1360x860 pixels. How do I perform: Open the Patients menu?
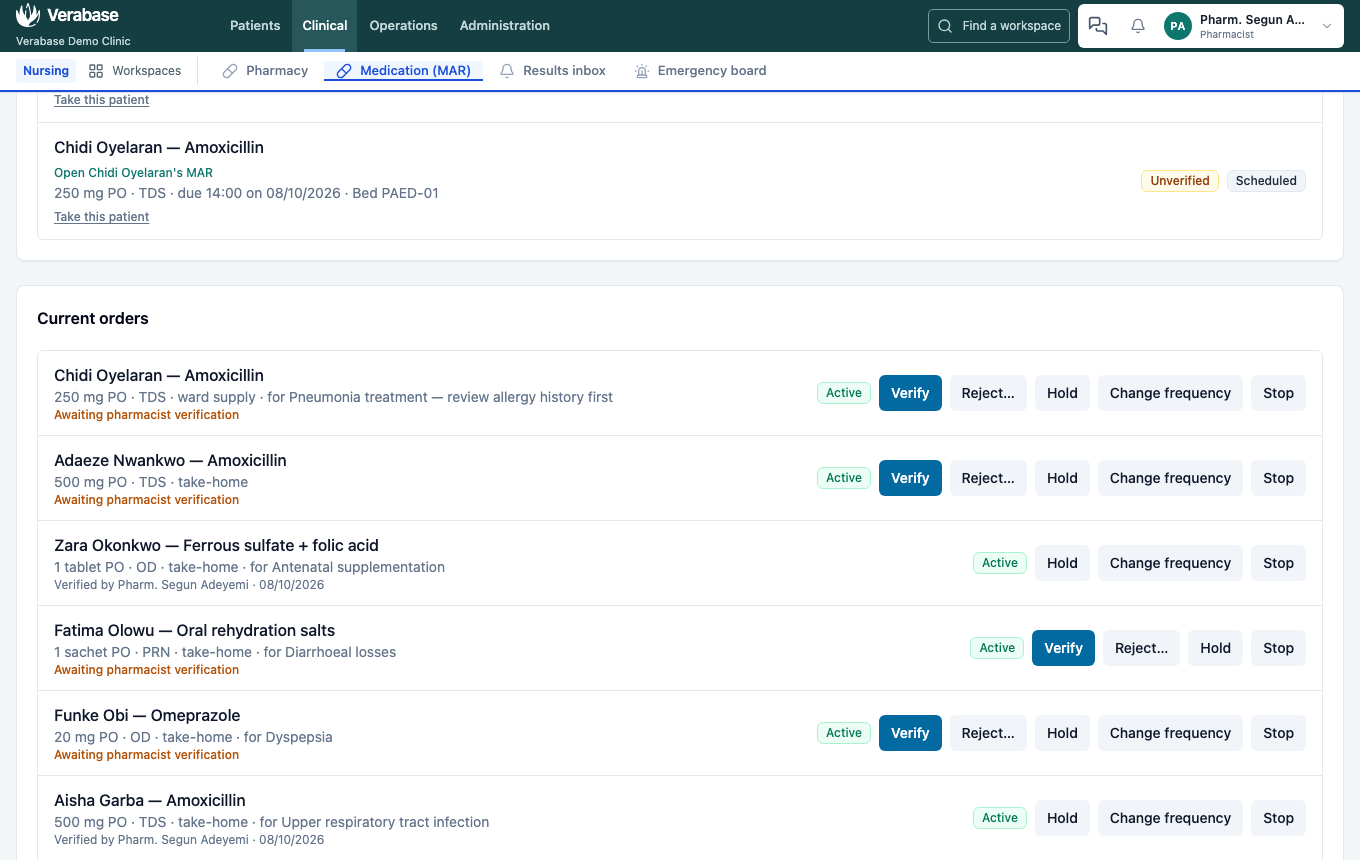255,26
